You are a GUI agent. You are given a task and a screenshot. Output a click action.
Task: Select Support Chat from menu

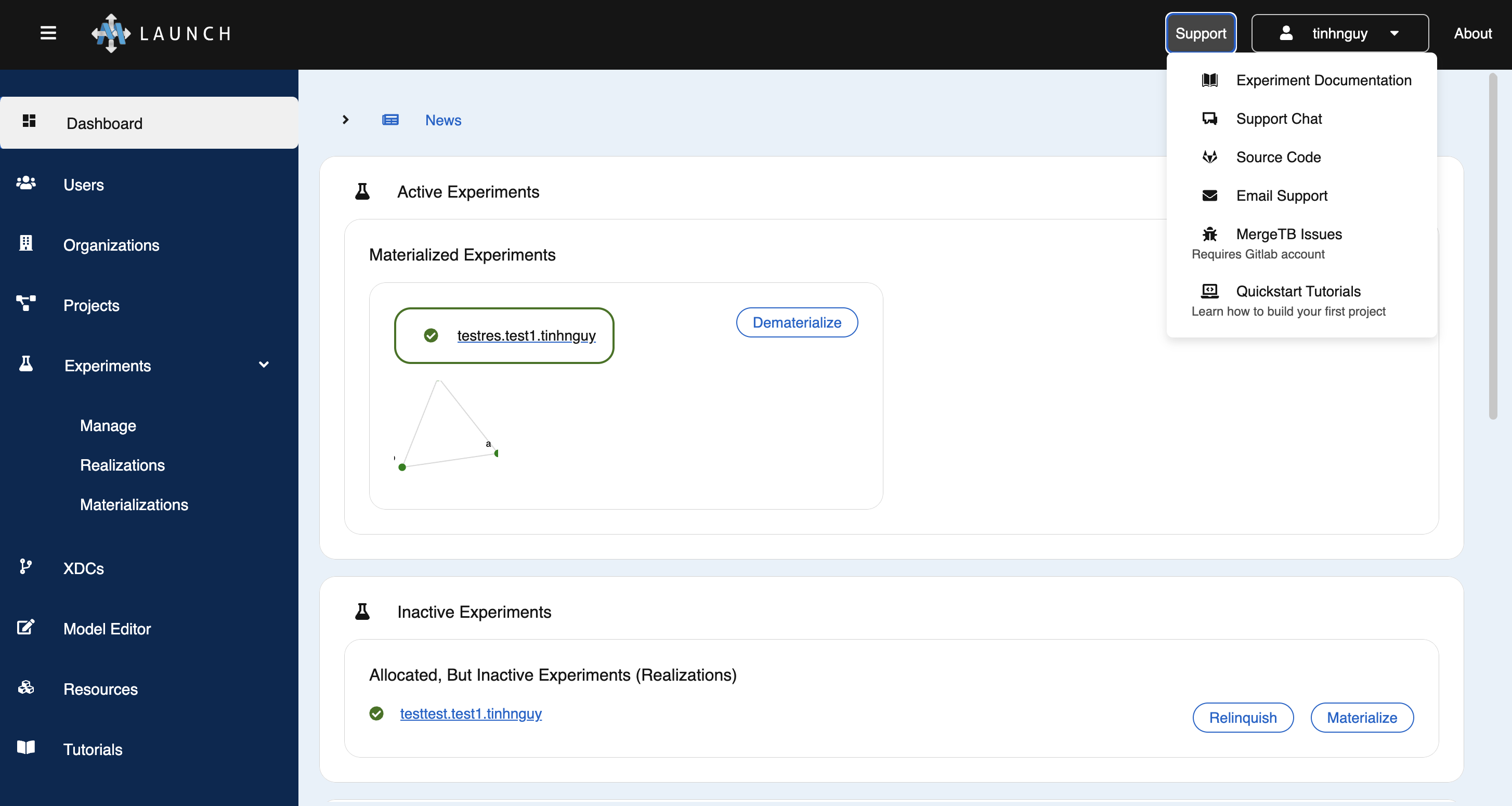point(1279,119)
